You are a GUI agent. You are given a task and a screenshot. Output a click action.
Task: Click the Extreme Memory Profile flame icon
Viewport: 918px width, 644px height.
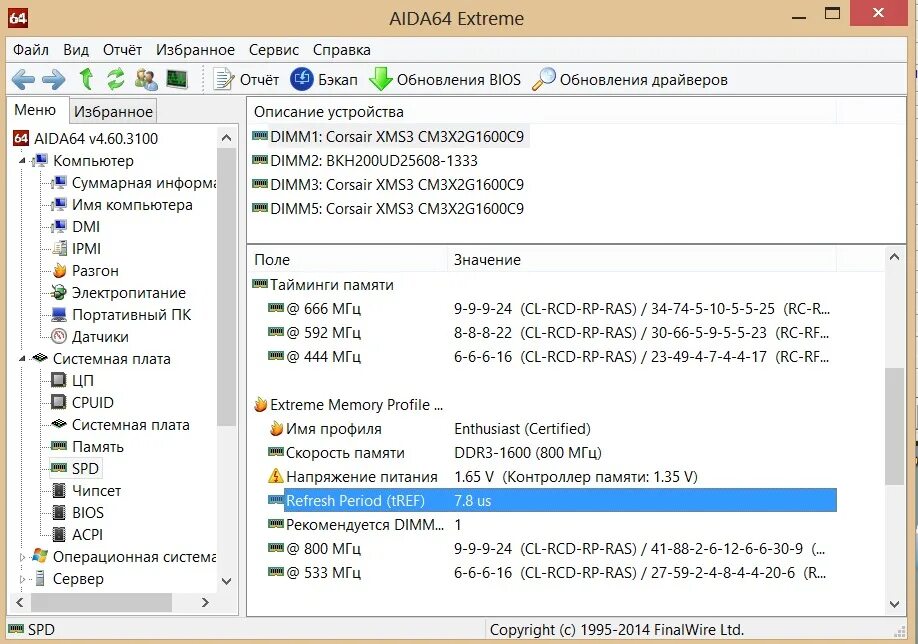(x=261, y=405)
